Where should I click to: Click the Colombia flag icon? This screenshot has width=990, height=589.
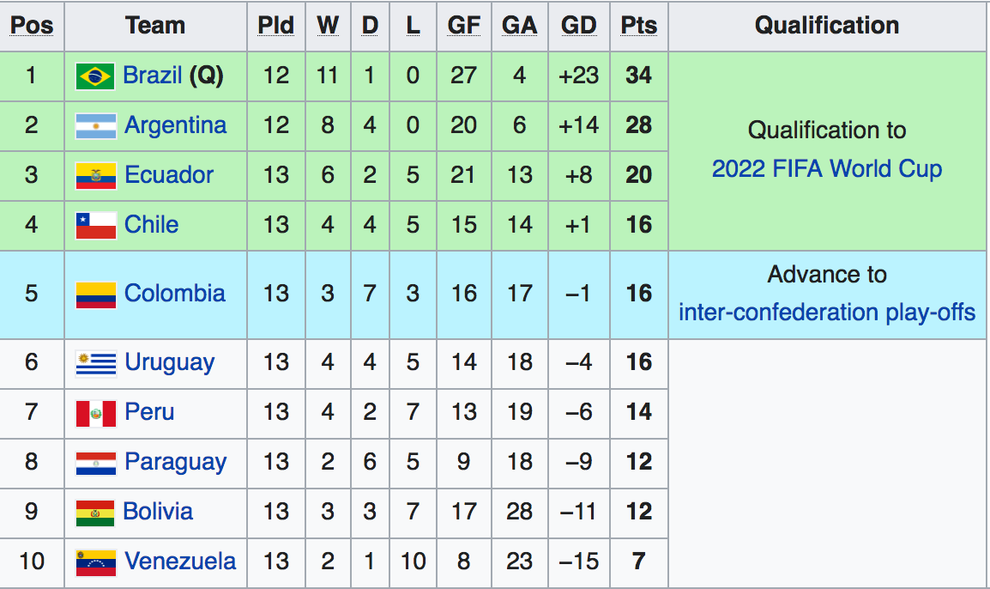point(95,295)
